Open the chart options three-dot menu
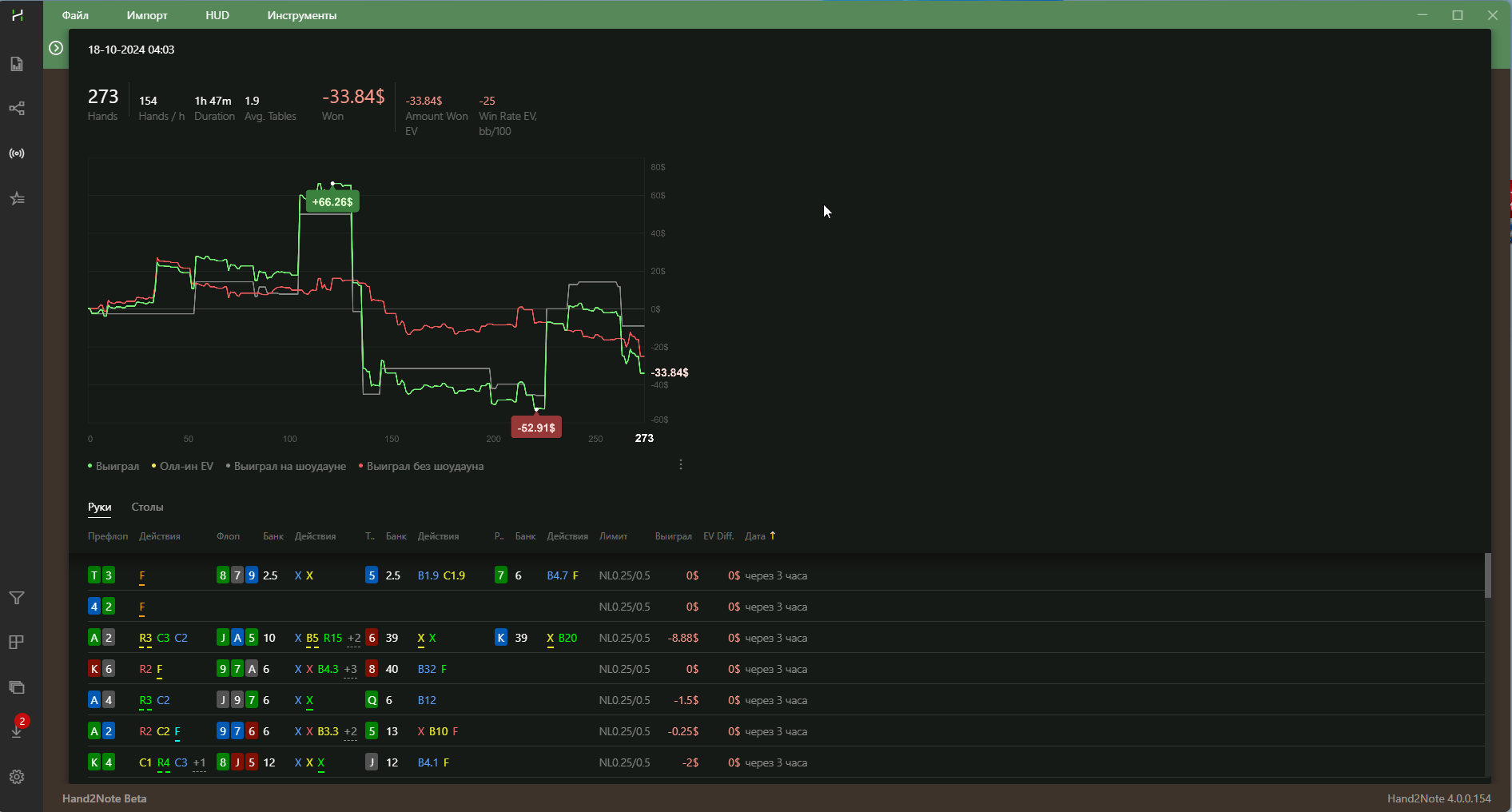1512x812 pixels. [681, 464]
